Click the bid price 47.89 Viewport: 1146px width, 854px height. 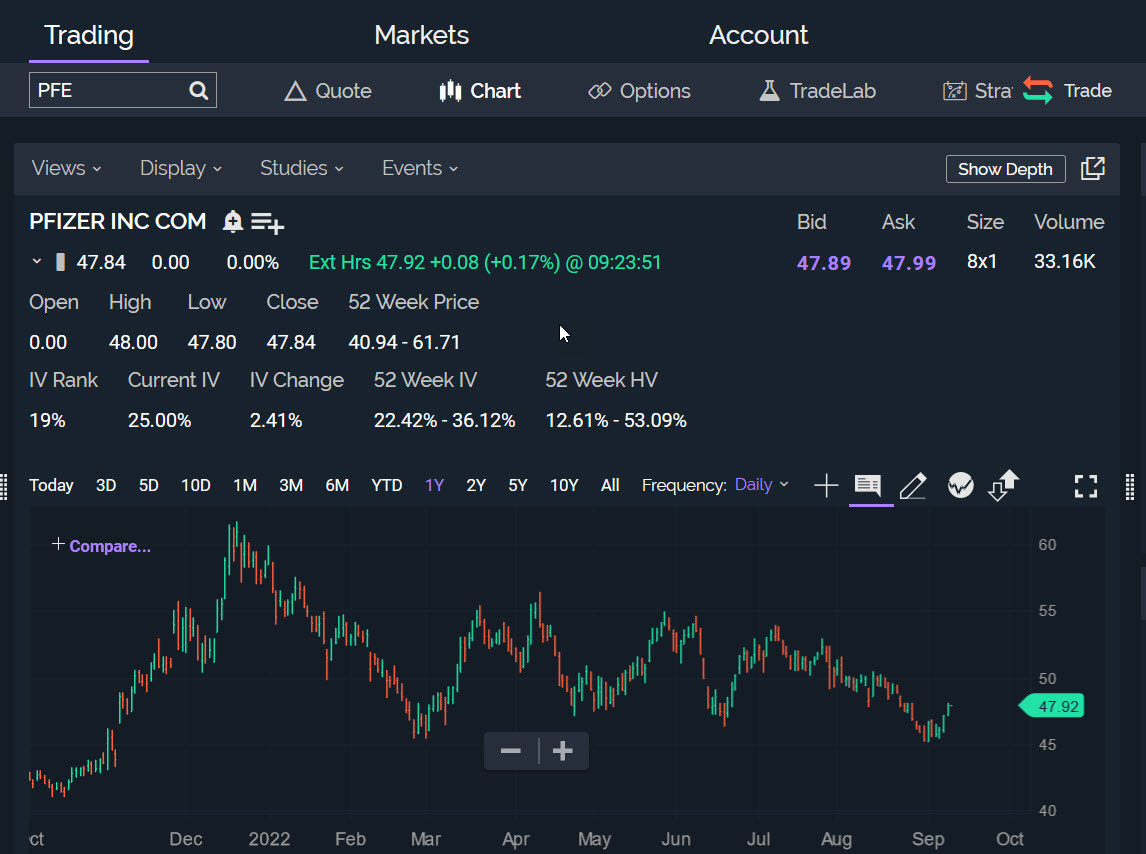[x=824, y=262]
